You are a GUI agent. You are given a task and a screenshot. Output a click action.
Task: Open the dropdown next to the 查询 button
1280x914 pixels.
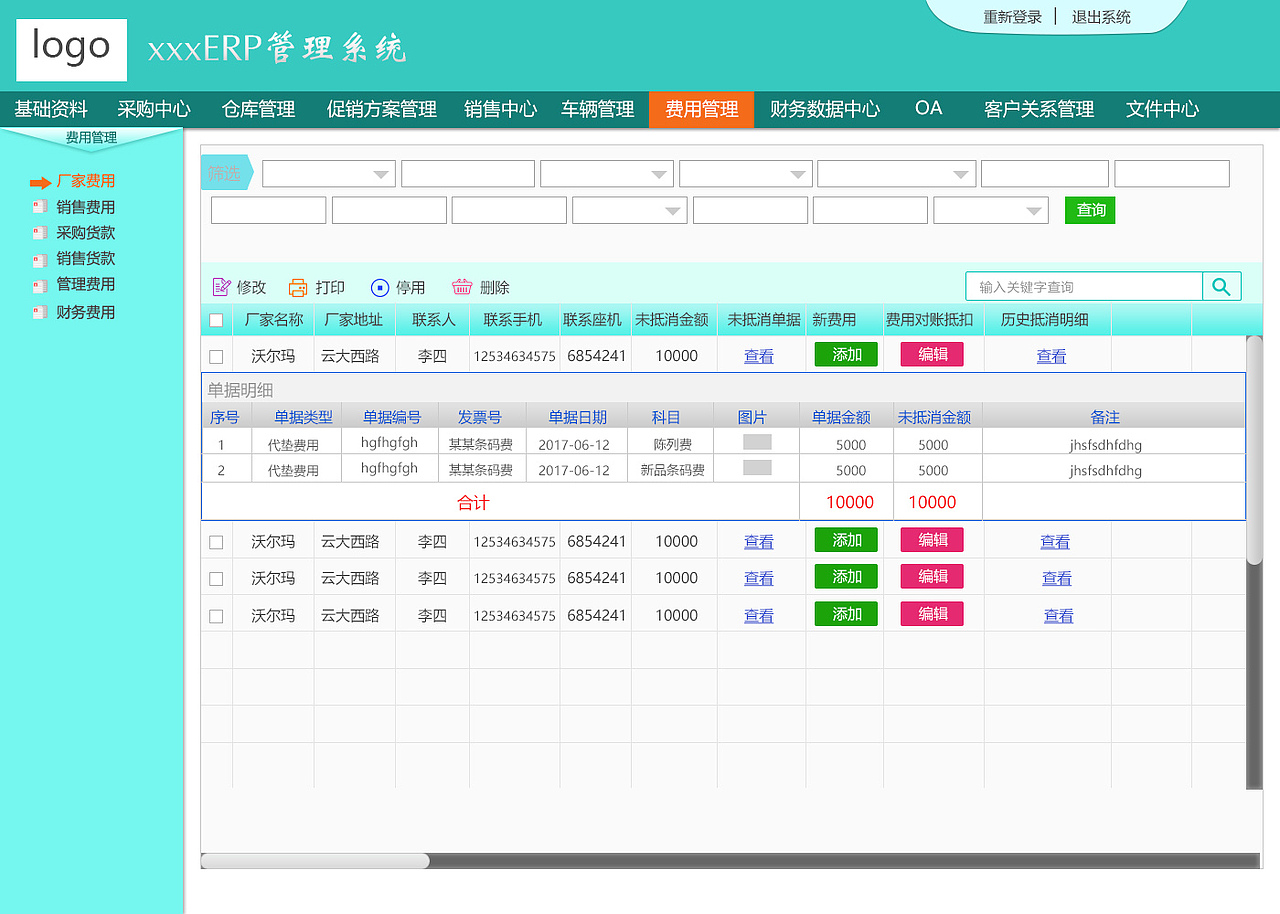(x=990, y=210)
